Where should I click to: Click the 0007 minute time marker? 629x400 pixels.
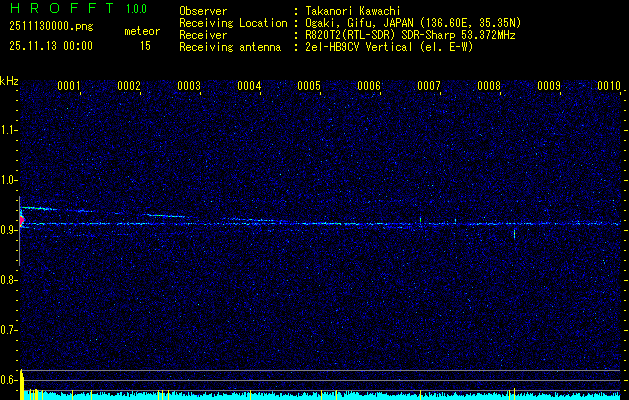click(x=429, y=87)
